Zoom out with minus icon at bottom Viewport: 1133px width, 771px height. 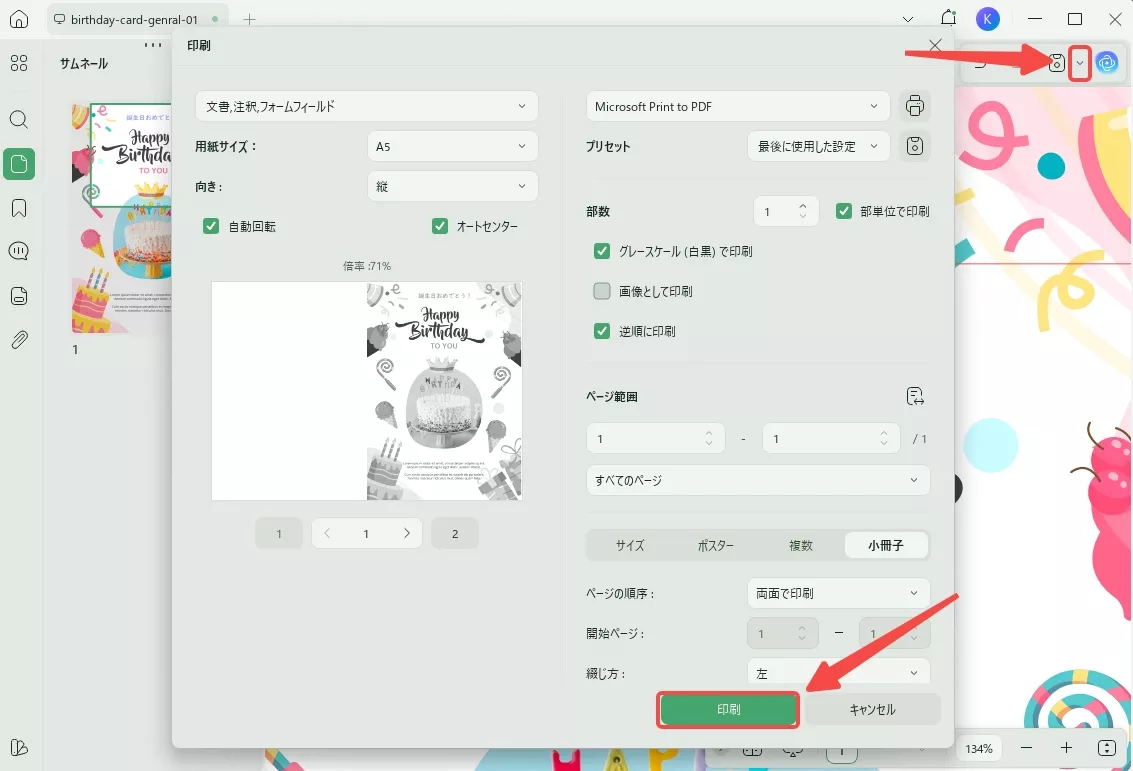(1027, 748)
